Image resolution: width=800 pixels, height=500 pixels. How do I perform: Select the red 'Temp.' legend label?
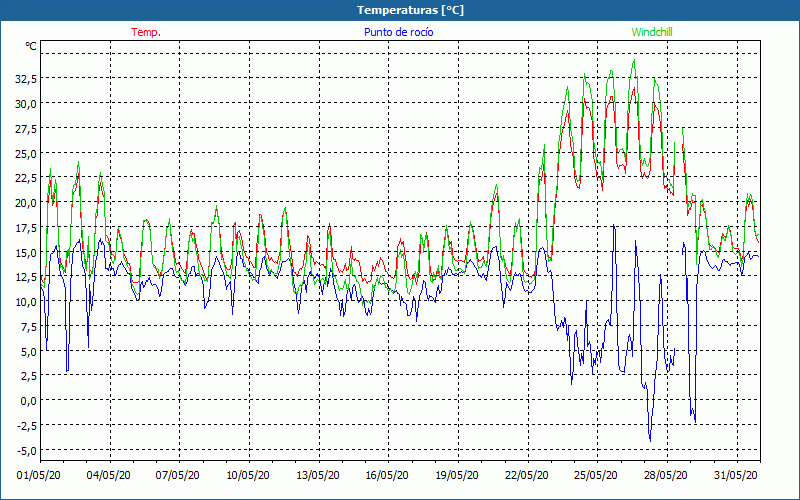tap(146, 32)
